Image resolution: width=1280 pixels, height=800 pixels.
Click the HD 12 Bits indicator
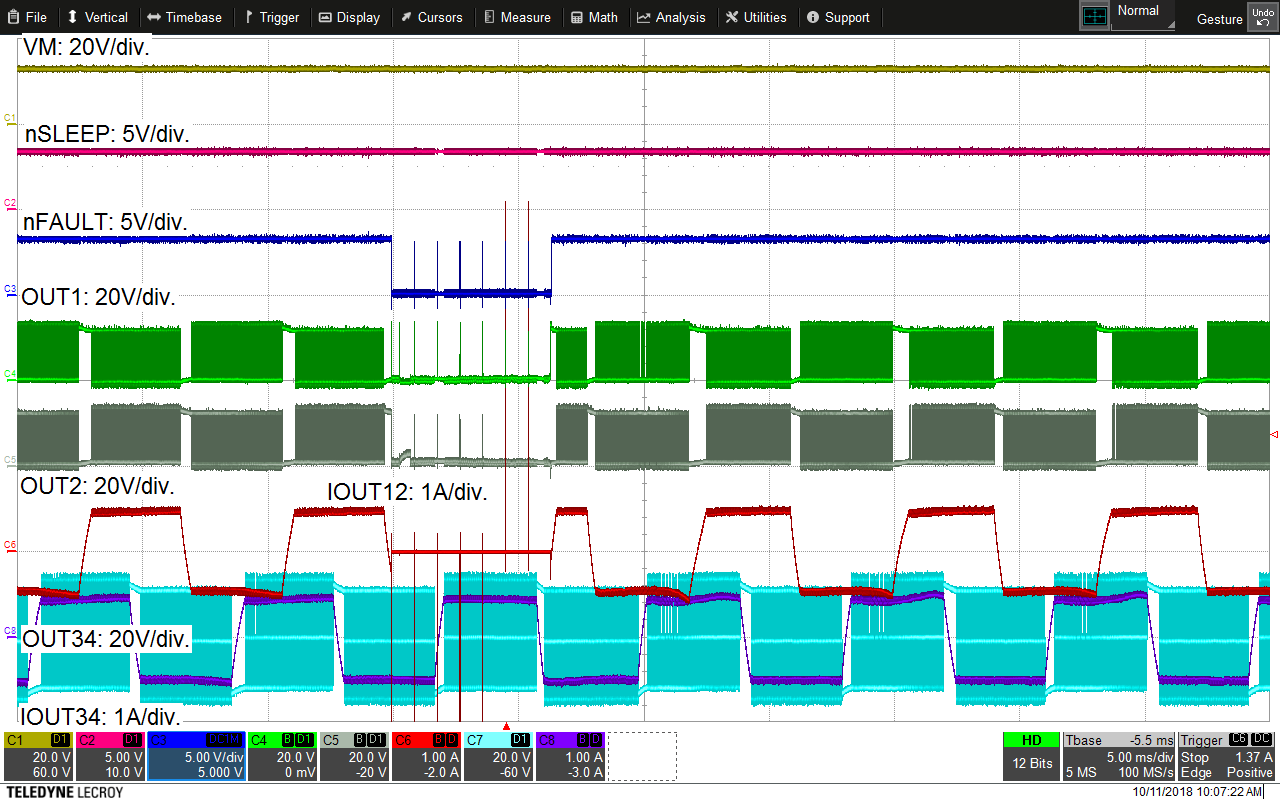[1031, 757]
